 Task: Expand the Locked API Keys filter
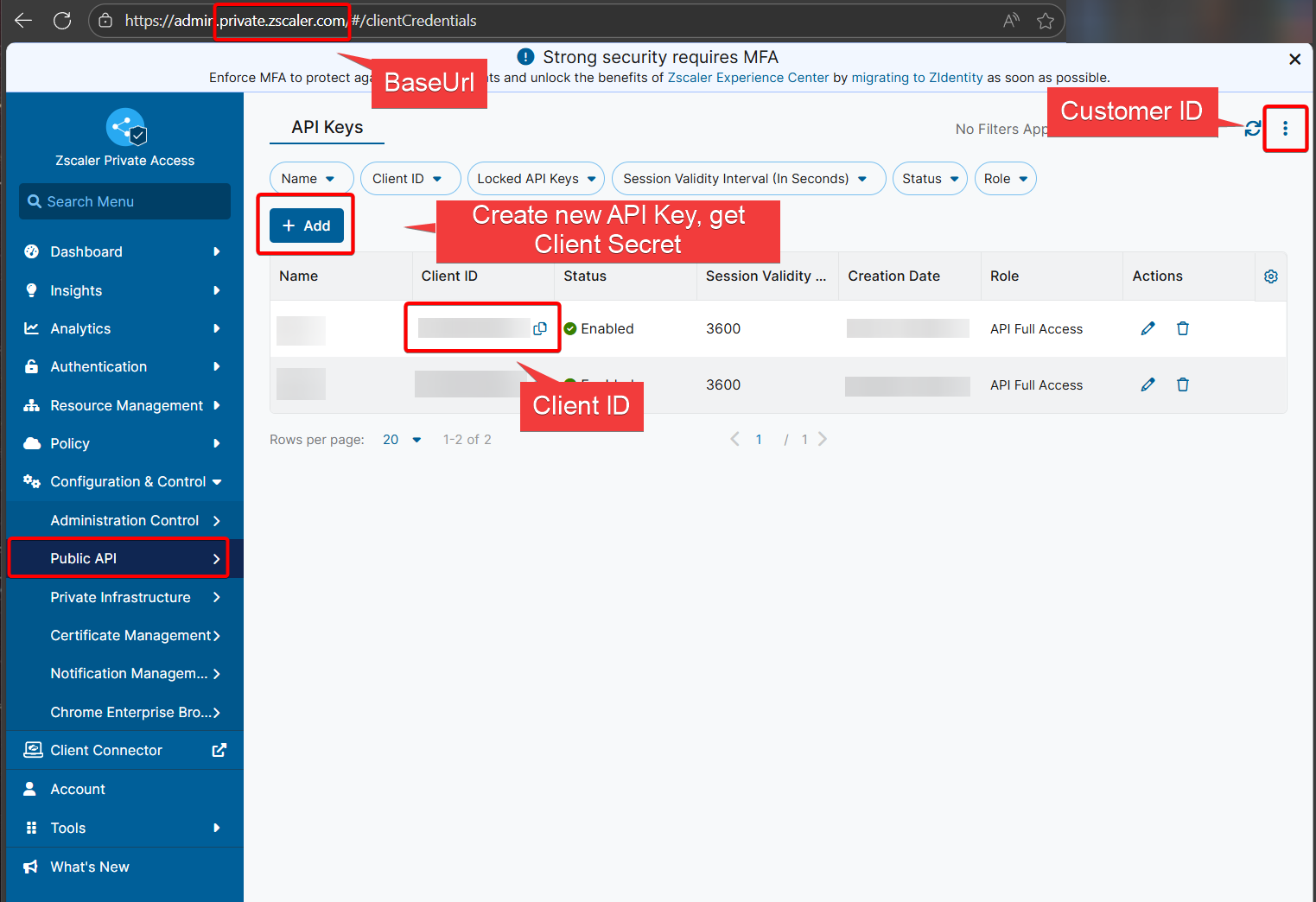pyautogui.click(x=536, y=179)
